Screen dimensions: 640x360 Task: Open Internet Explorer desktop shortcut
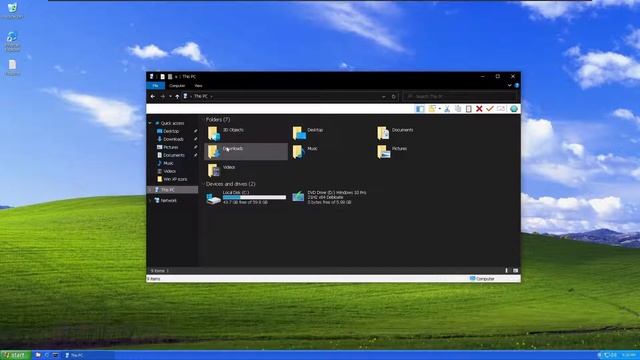click(x=12, y=41)
